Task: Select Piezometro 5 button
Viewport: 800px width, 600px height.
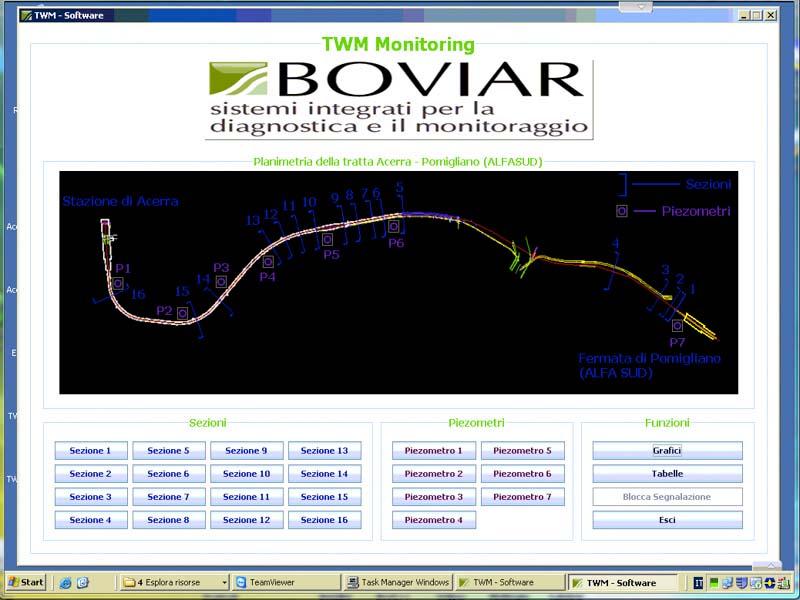Action: [x=522, y=451]
